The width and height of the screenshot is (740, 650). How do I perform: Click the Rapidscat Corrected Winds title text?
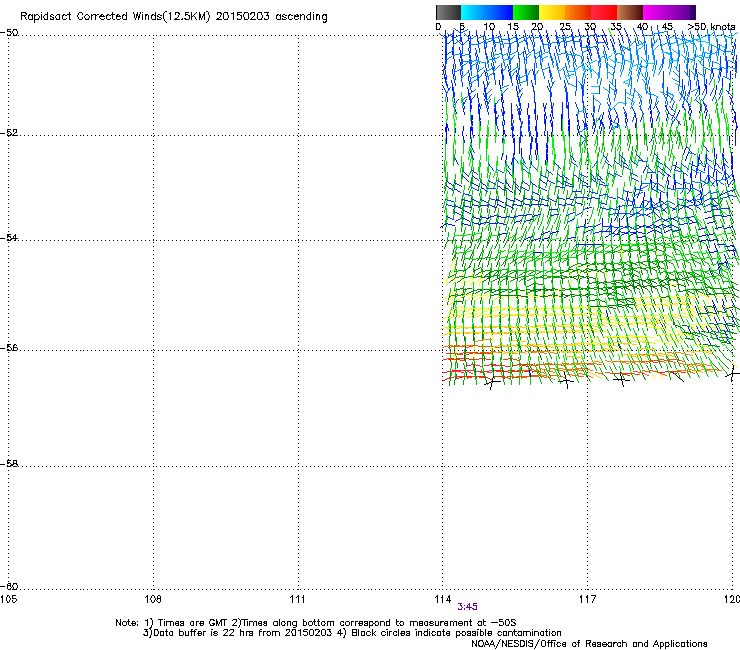[174, 17]
